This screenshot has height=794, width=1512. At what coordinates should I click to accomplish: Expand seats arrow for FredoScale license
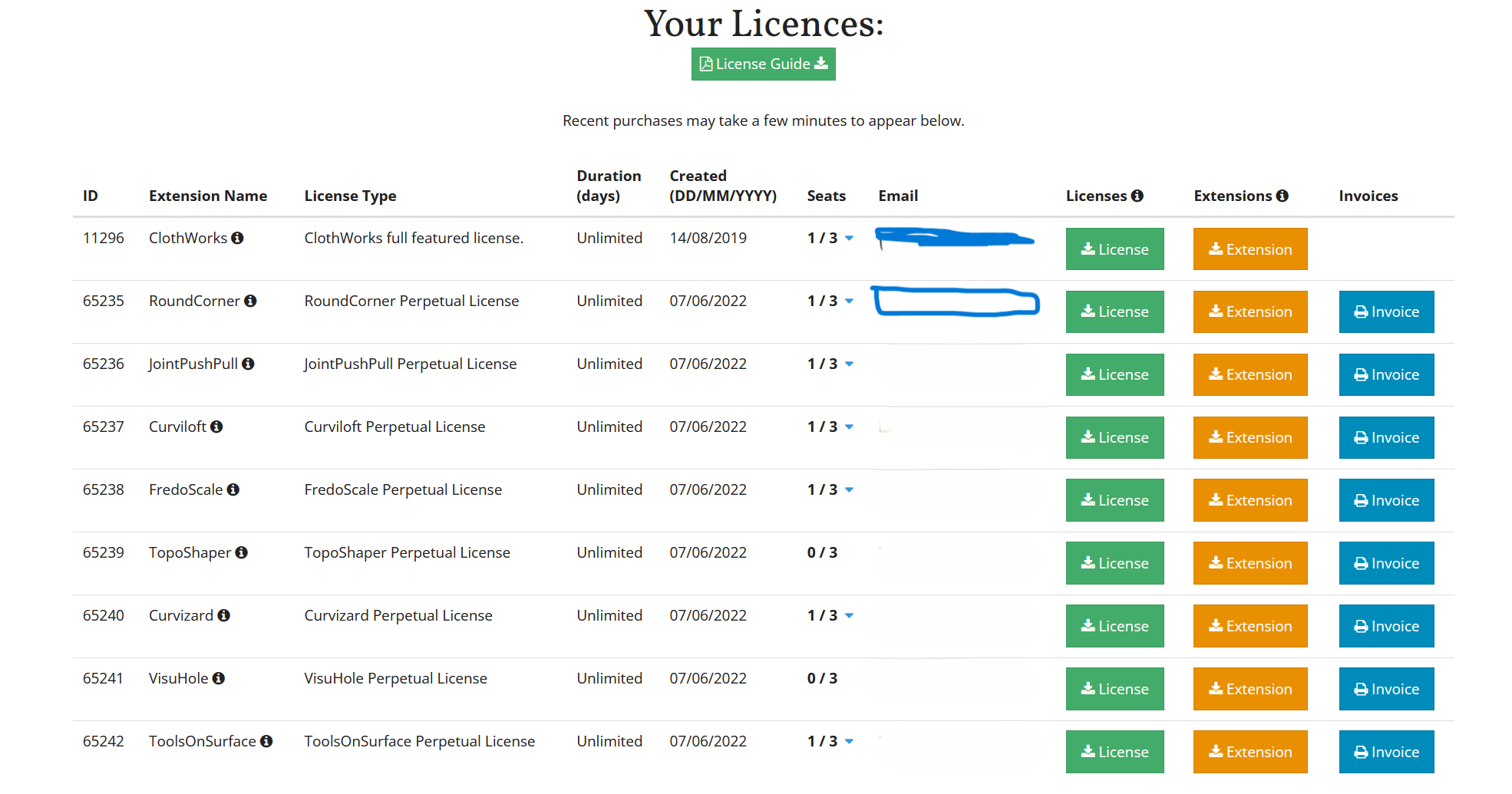(x=849, y=490)
